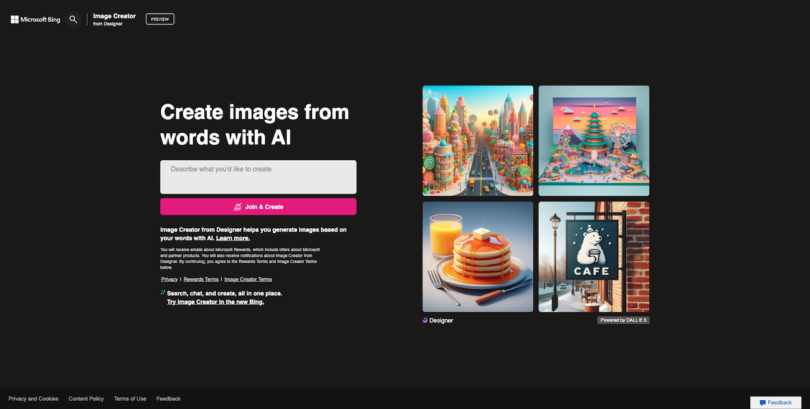Viewport: 810px width, 409px height.
Task: Open Content Policy in the footer
Action: point(86,399)
